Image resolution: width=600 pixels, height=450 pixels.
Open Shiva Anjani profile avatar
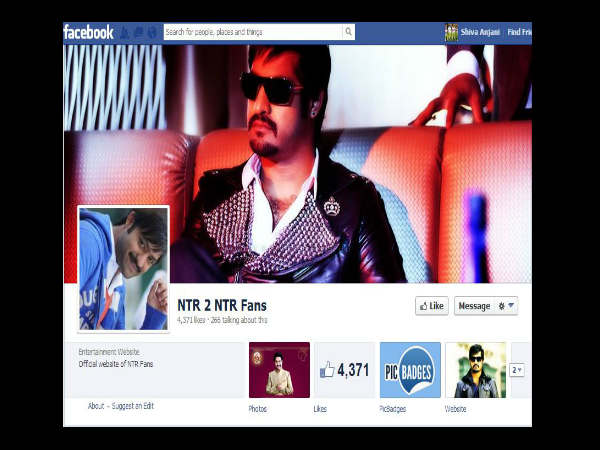[x=451, y=33]
